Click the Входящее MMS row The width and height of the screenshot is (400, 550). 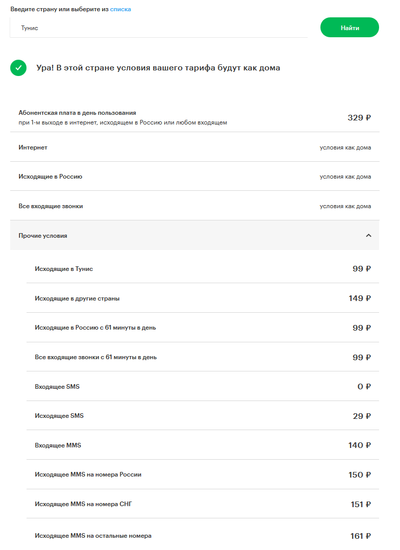tap(203, 445)
